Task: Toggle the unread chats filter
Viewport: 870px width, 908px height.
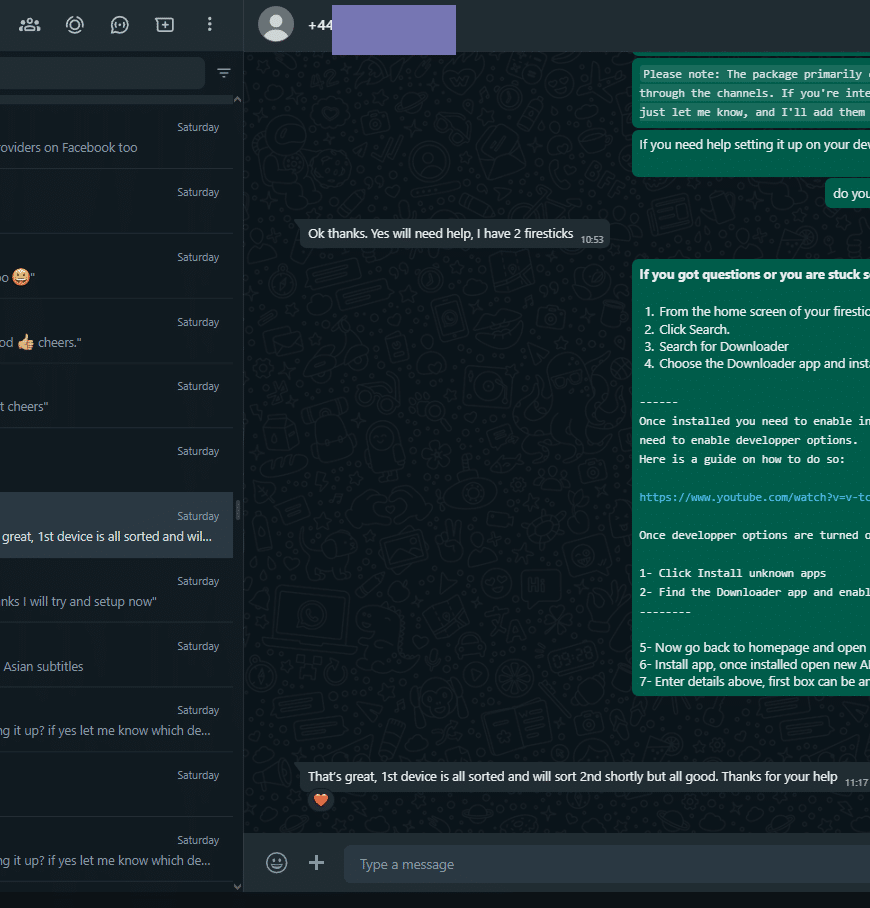Action: 224,73
